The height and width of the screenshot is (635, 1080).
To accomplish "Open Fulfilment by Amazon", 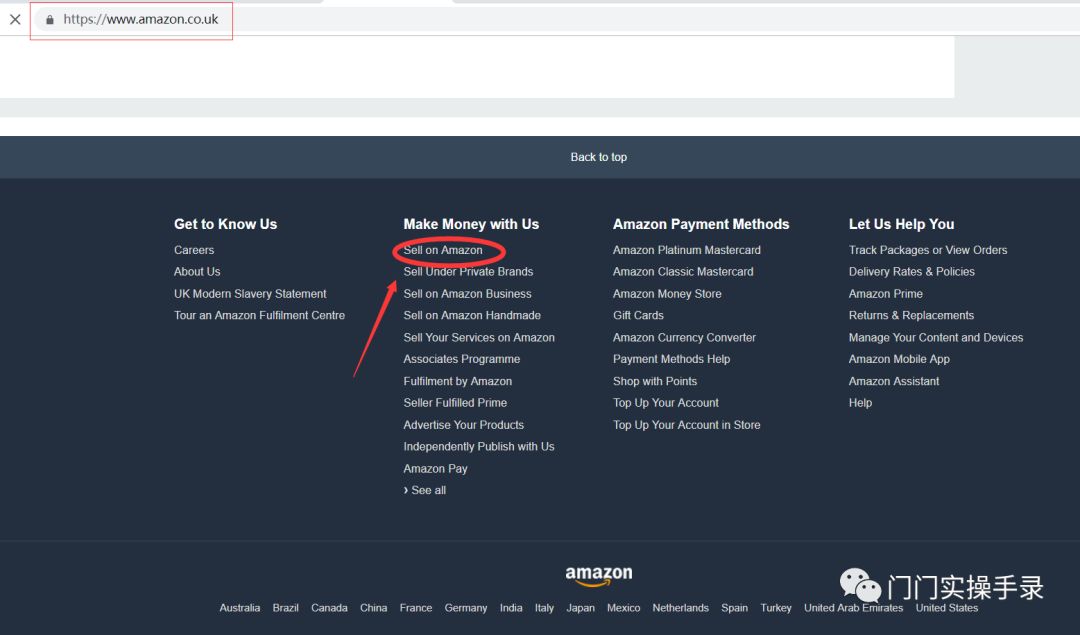I will click(457, 381).
